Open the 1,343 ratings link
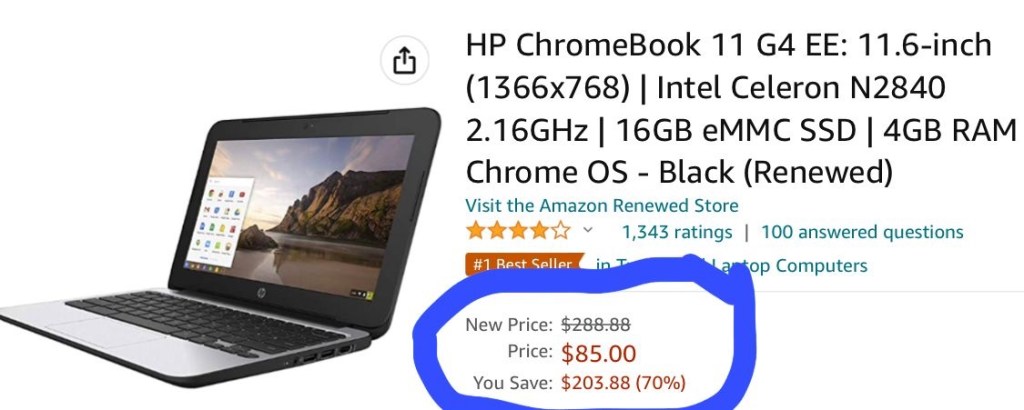This screenshot has width=1024, height=410. [677, 232]
